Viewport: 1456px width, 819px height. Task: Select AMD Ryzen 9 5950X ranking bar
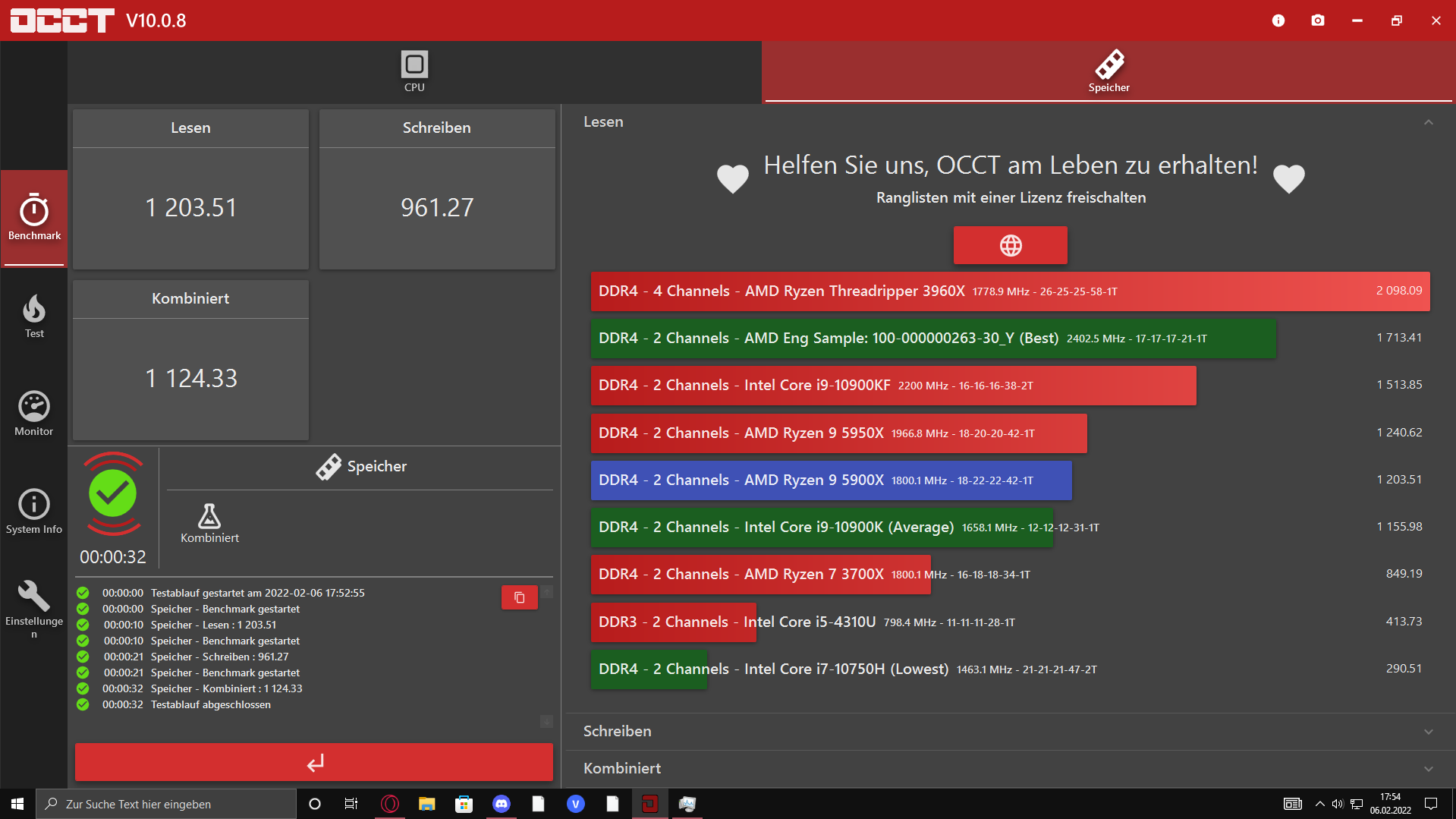[x=838, y=433]
